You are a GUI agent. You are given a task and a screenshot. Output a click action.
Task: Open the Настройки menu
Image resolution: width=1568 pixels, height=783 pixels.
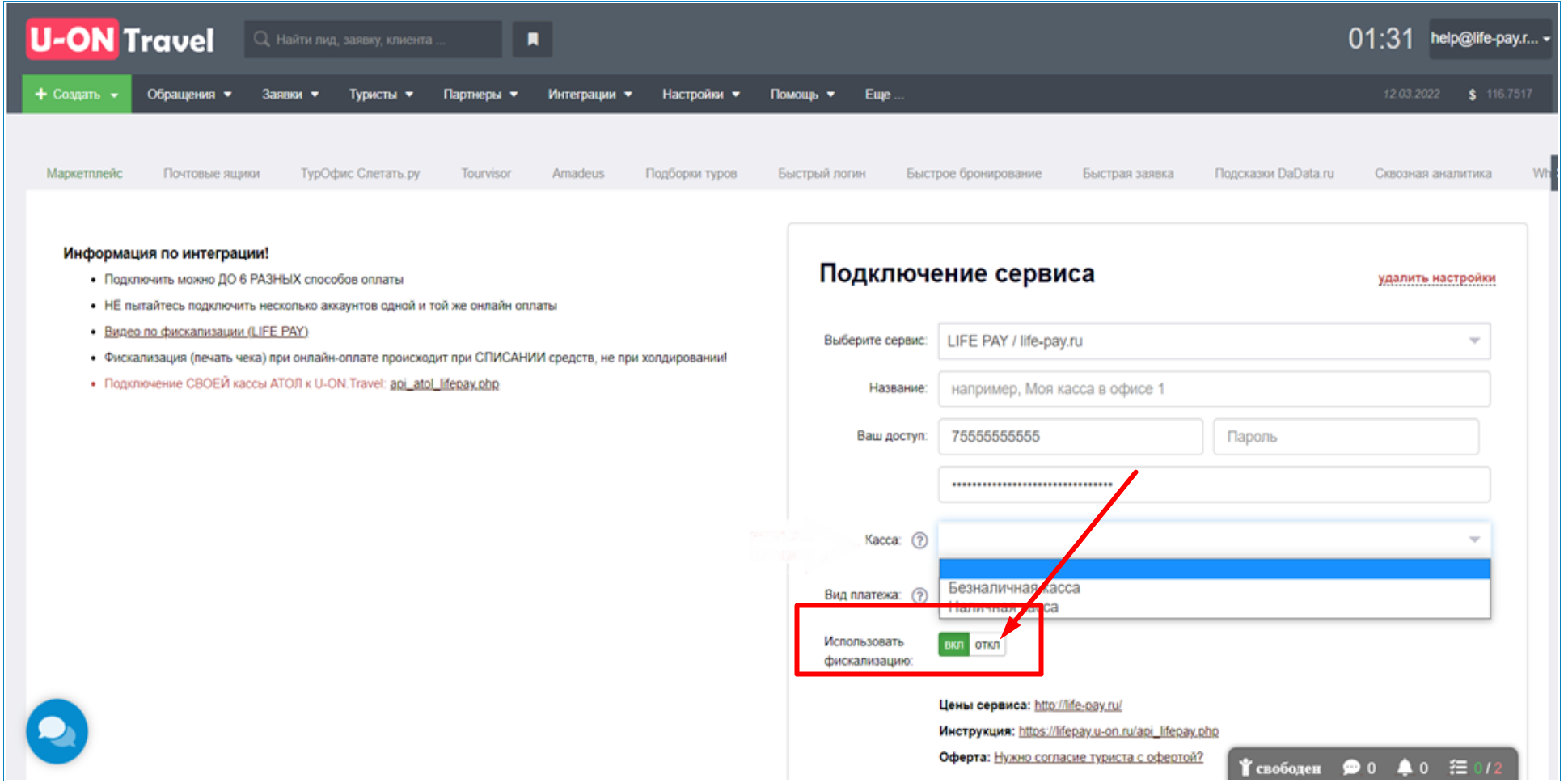701,94
